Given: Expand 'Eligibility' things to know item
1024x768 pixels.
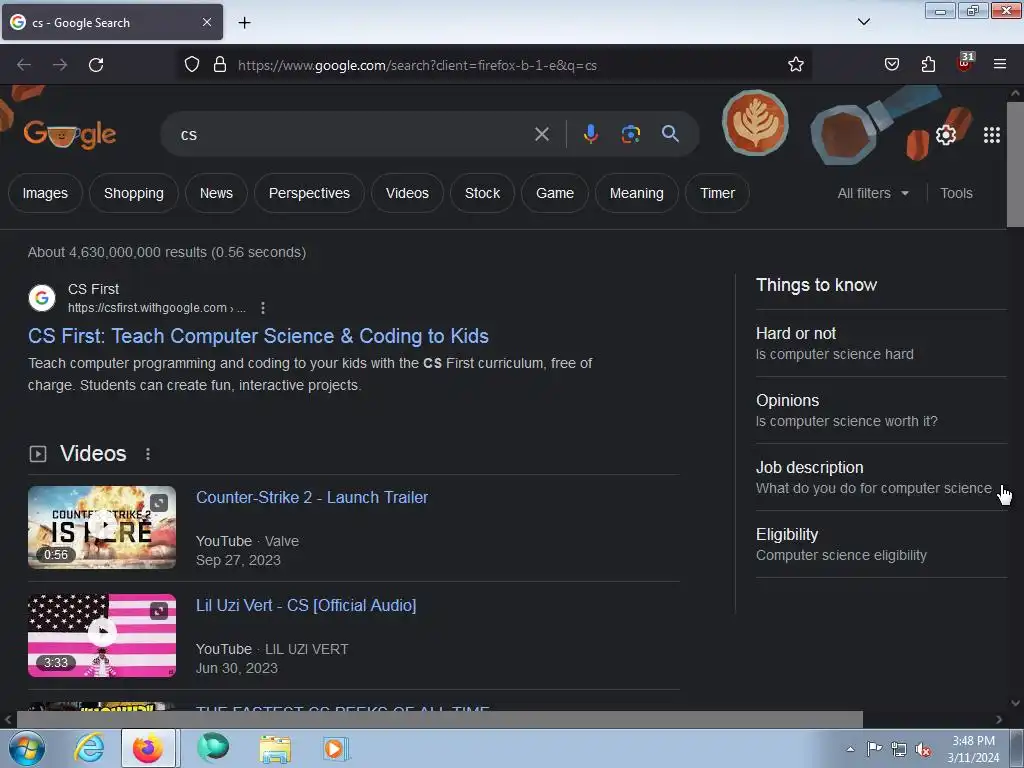Looking at the screenshot, I should (x=881, y=545).
